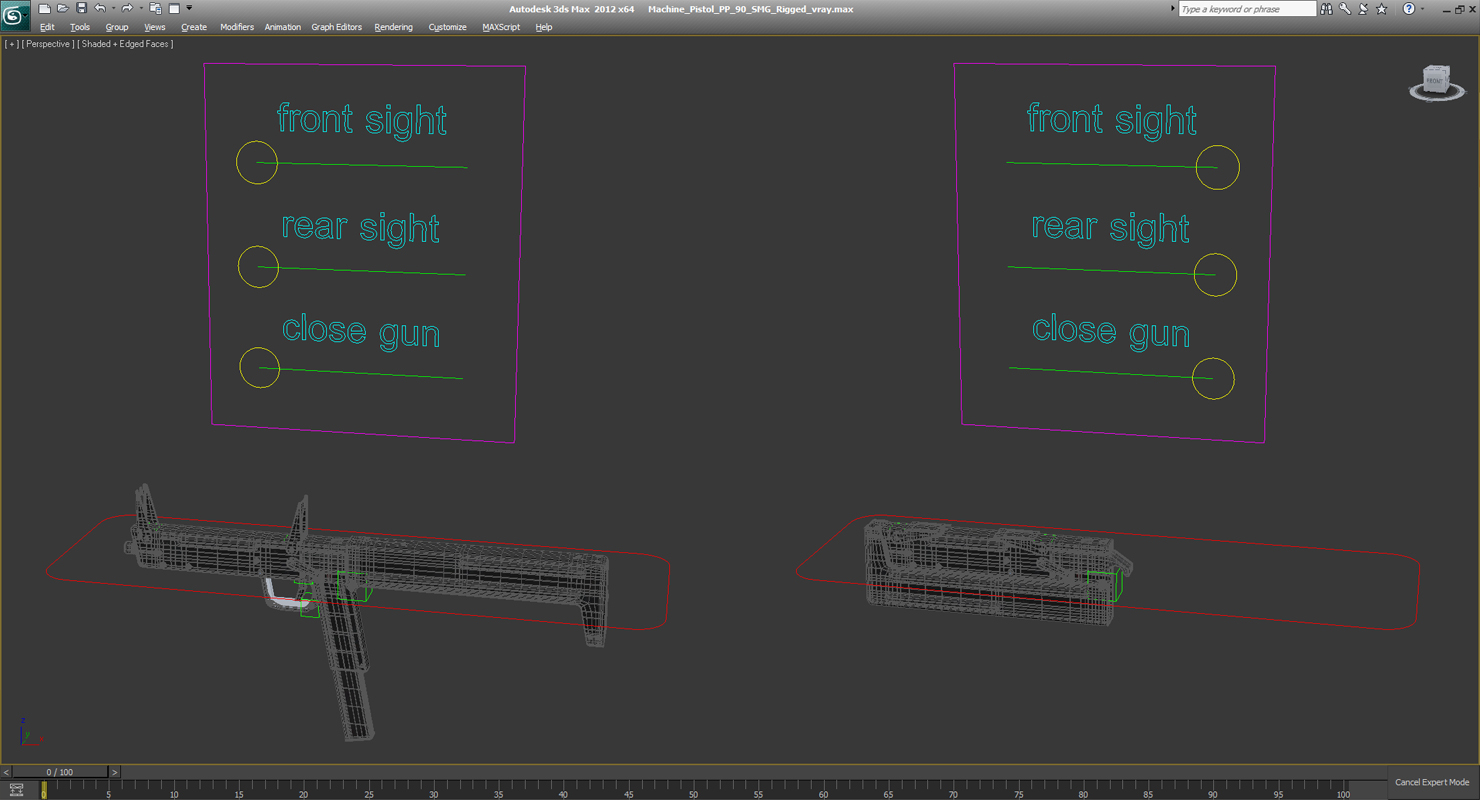
Task: Click the binoculars search icon
Action: 1326,9
